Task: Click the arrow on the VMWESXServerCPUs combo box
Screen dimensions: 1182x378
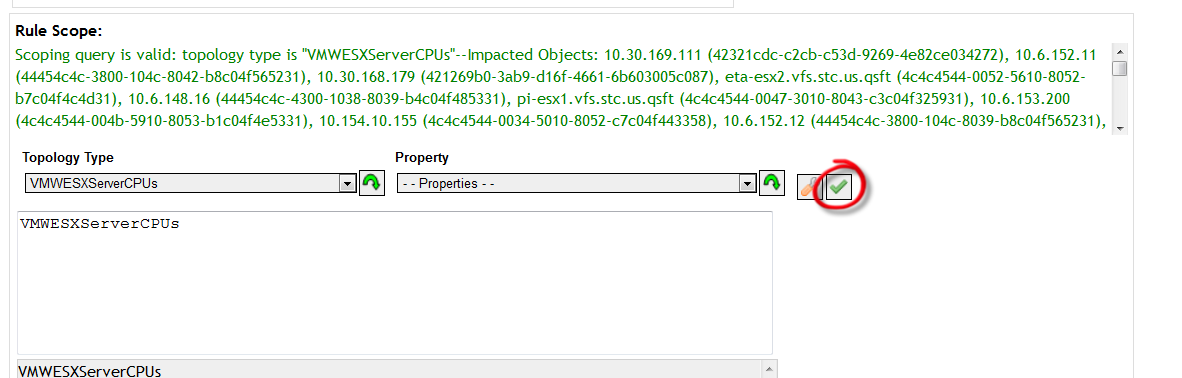Action: 347,183
